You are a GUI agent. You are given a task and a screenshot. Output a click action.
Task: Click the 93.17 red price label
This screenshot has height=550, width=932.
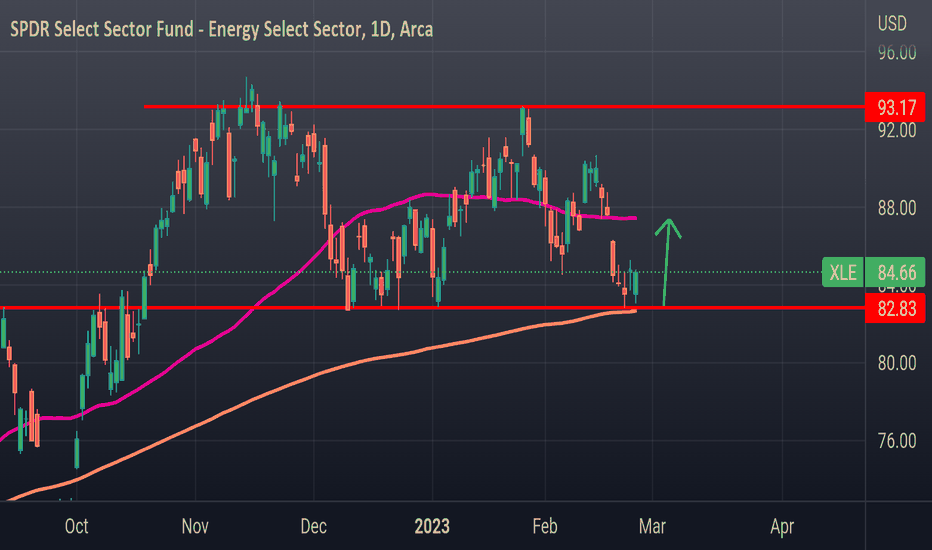click(895, 108)
